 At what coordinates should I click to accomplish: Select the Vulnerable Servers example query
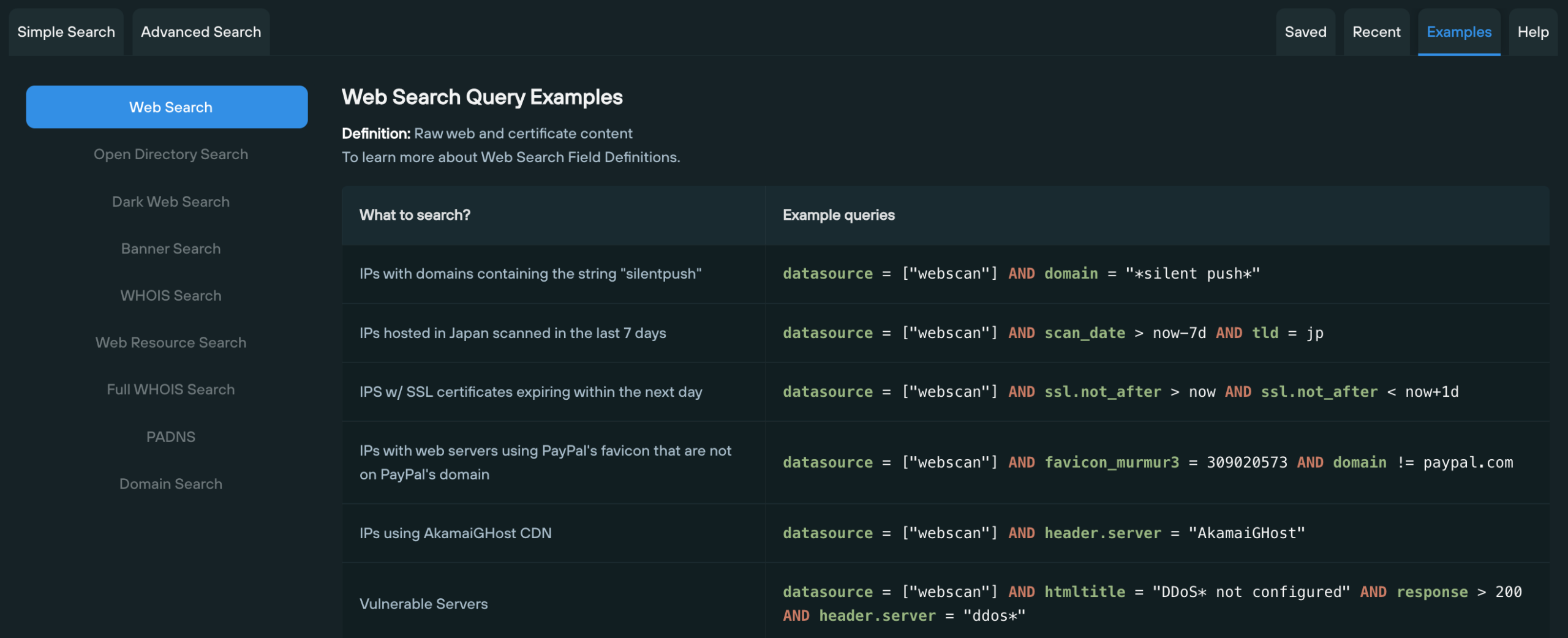(x=1151, y=603)
